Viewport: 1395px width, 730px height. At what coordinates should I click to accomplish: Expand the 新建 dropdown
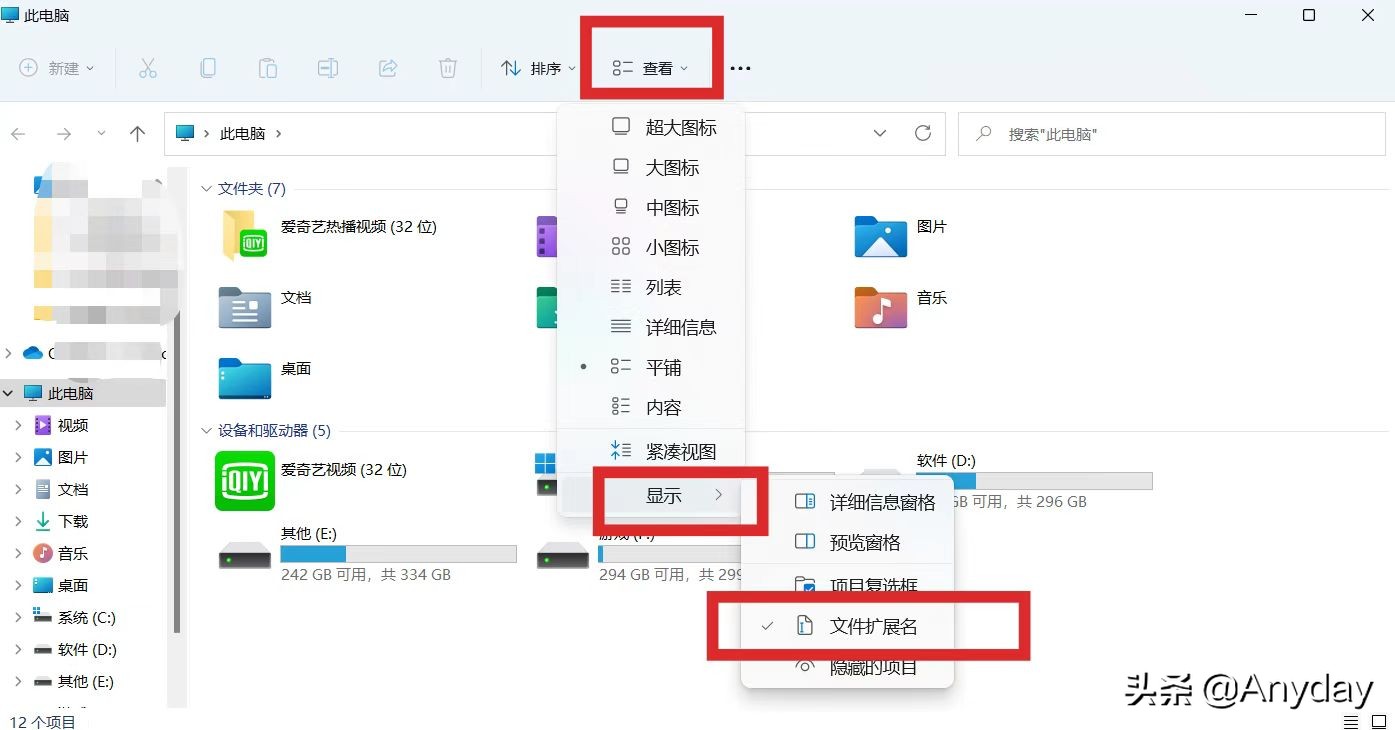pyautogui.click(x=57, y=68)
